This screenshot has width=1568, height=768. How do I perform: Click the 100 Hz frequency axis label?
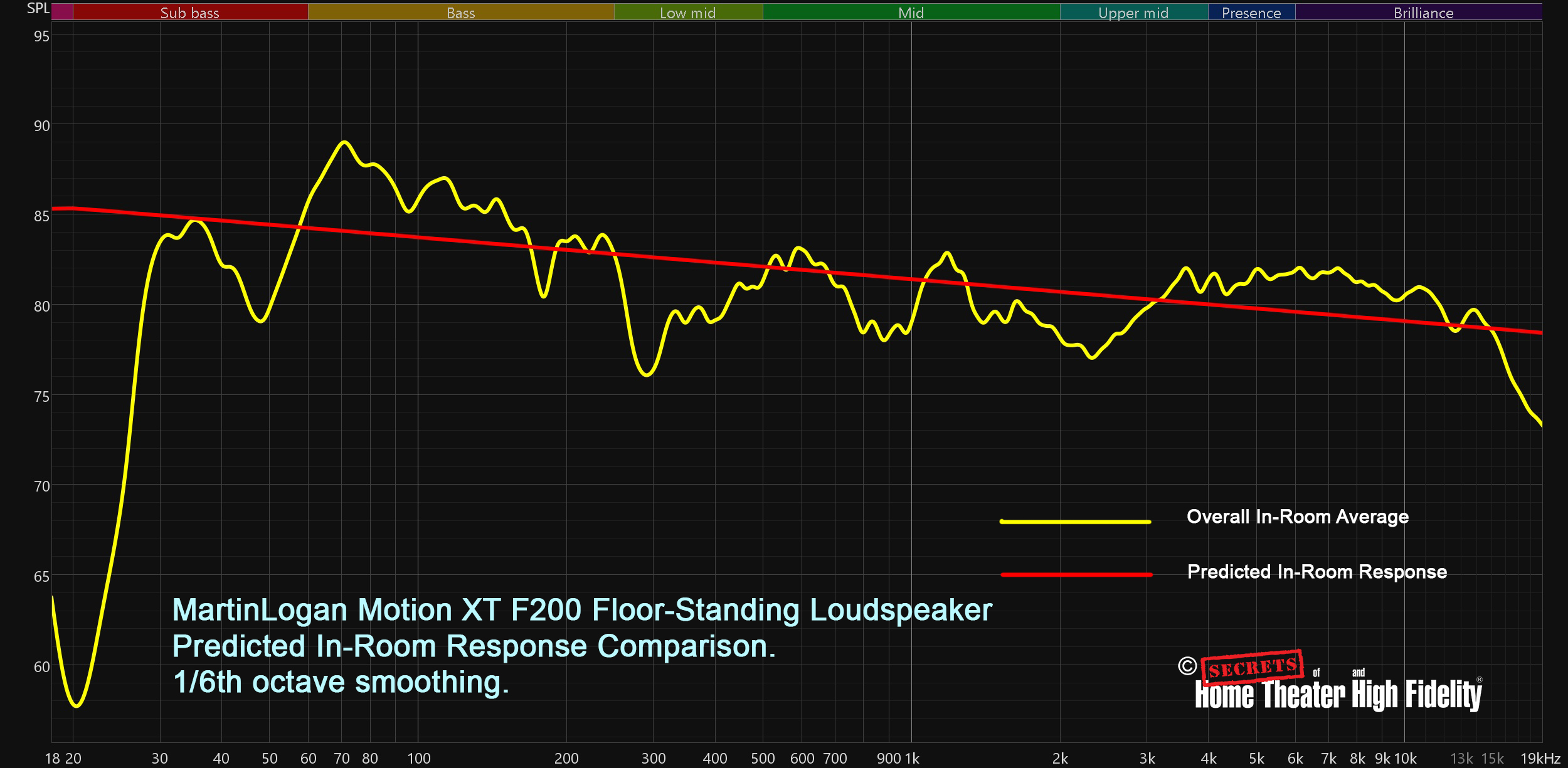click(x=419, y=759)
